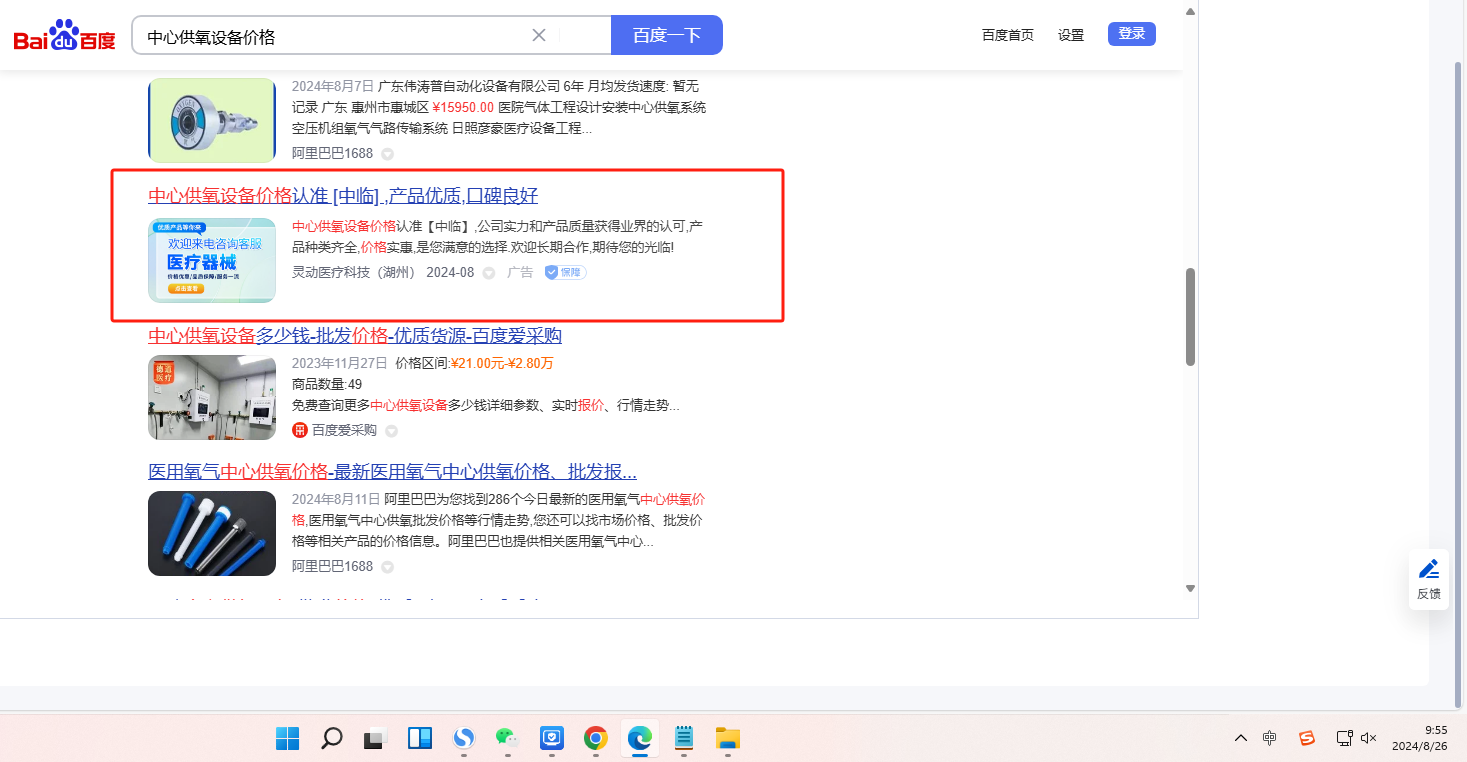
Task: Open Google Chrome from the taskbar
Action: (x=596, y=738)
